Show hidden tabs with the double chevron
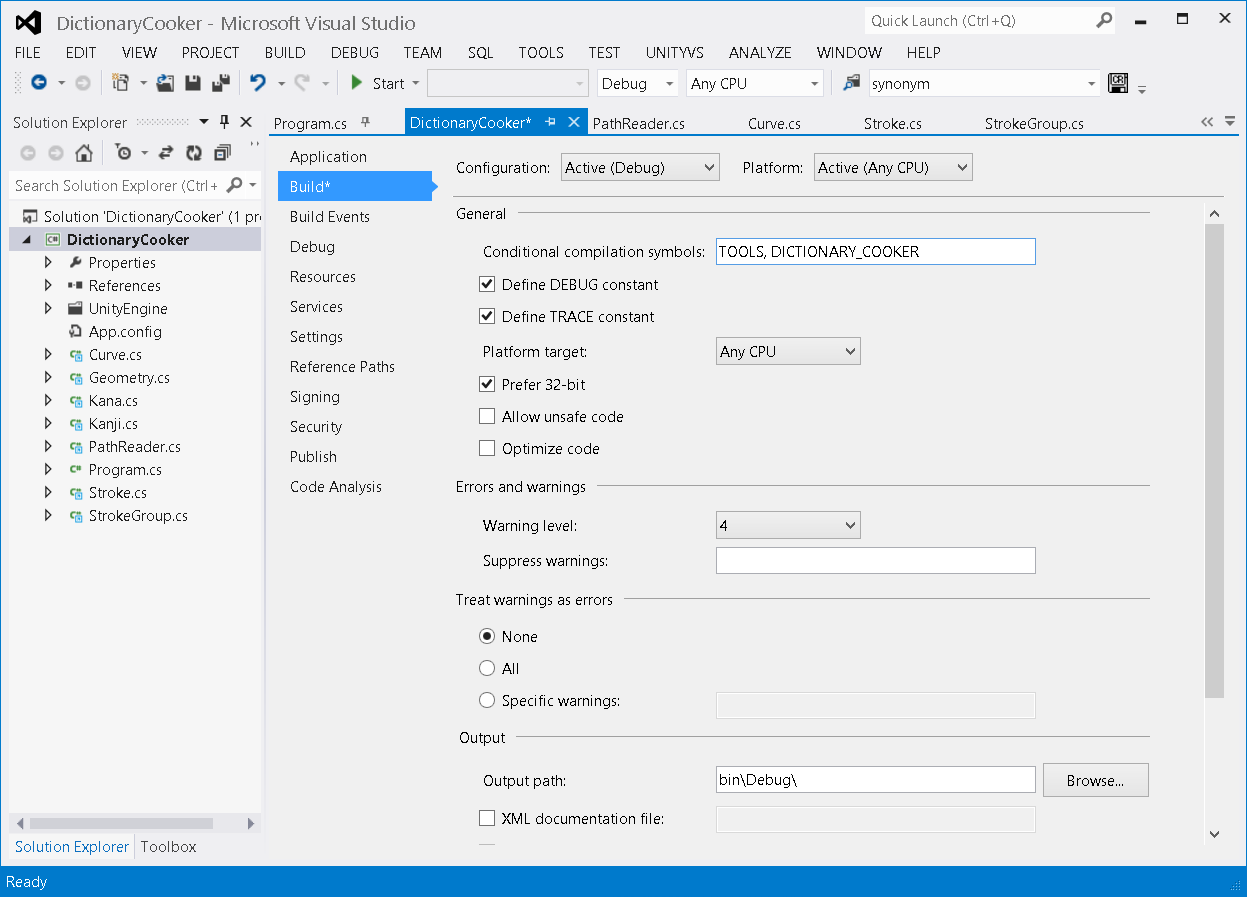The image size is (1247, 897). [1207, 122]
